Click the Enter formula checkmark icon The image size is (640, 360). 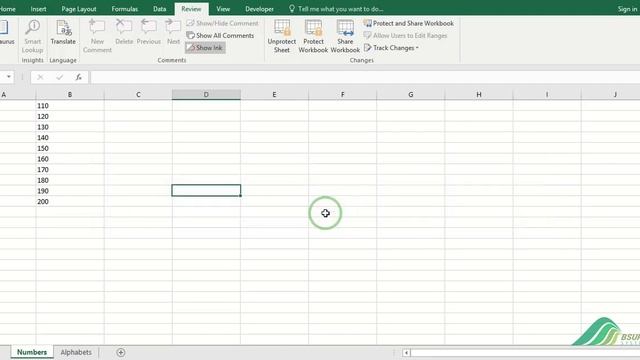coord(60,77)
